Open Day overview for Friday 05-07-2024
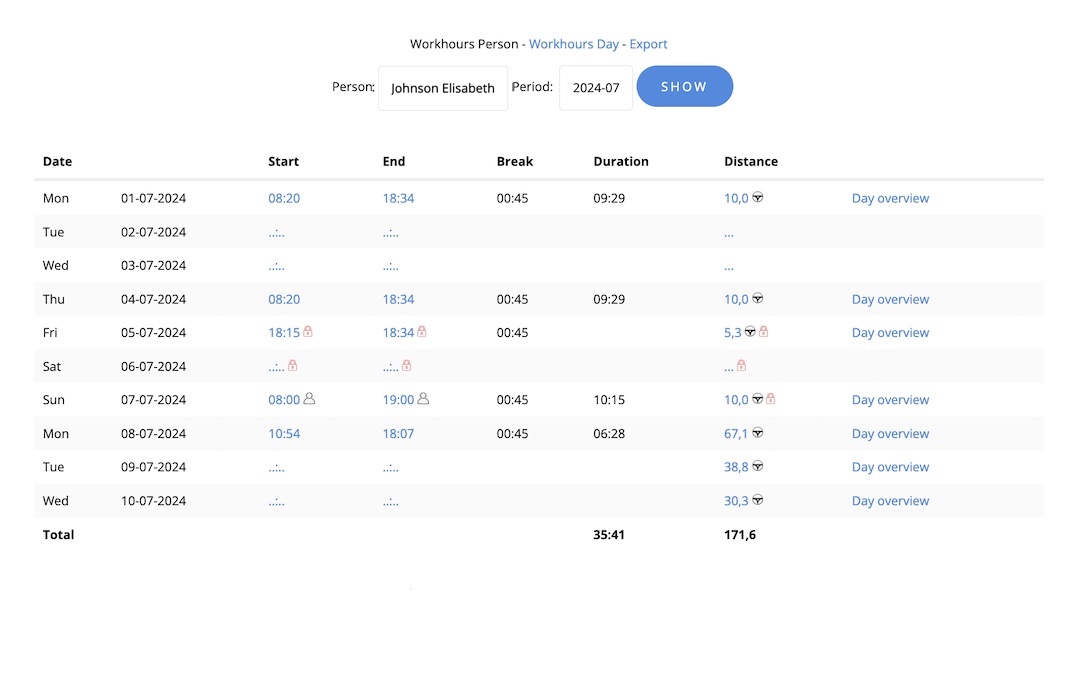1080x680 pixels. pyautogui.click(x=890, y=333)
